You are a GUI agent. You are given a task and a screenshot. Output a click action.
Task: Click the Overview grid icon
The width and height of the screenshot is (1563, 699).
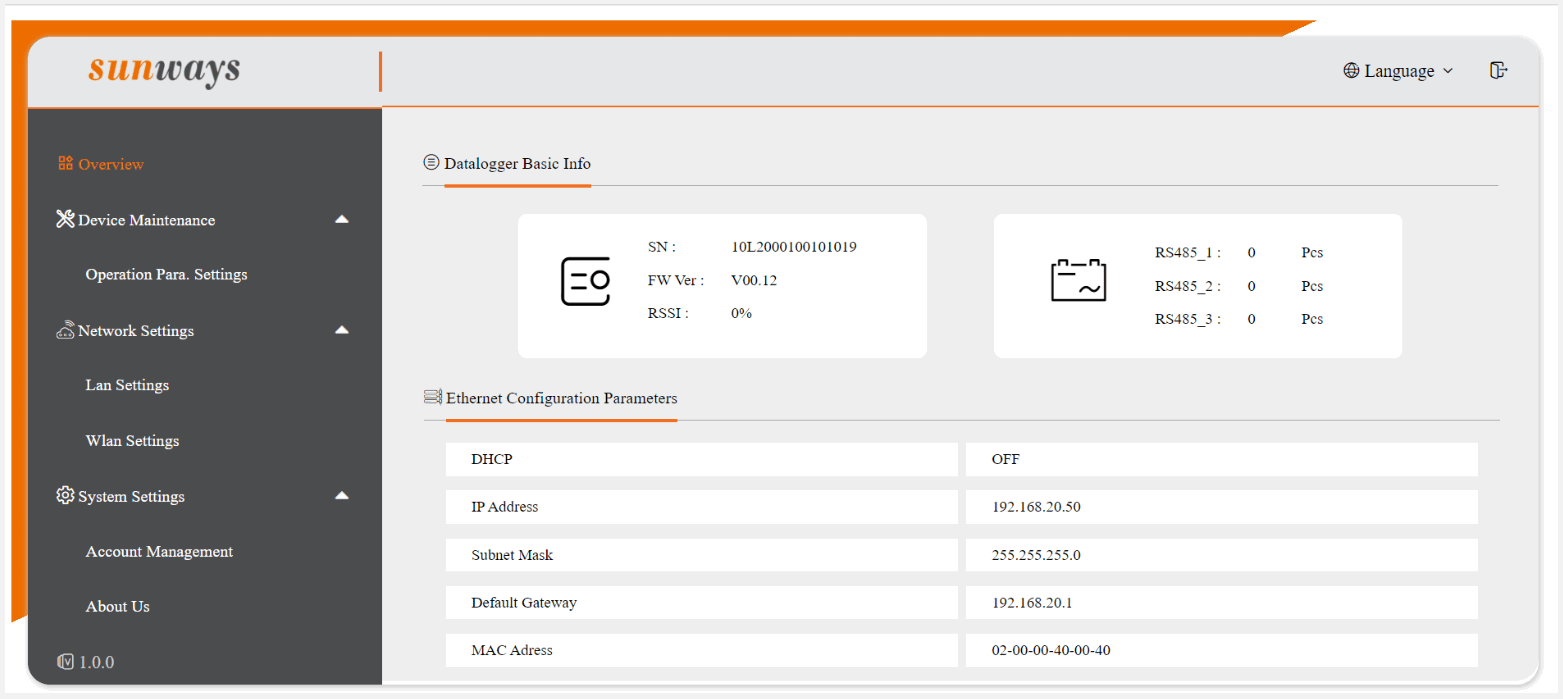pyautogui.click(x=66, y=163)
